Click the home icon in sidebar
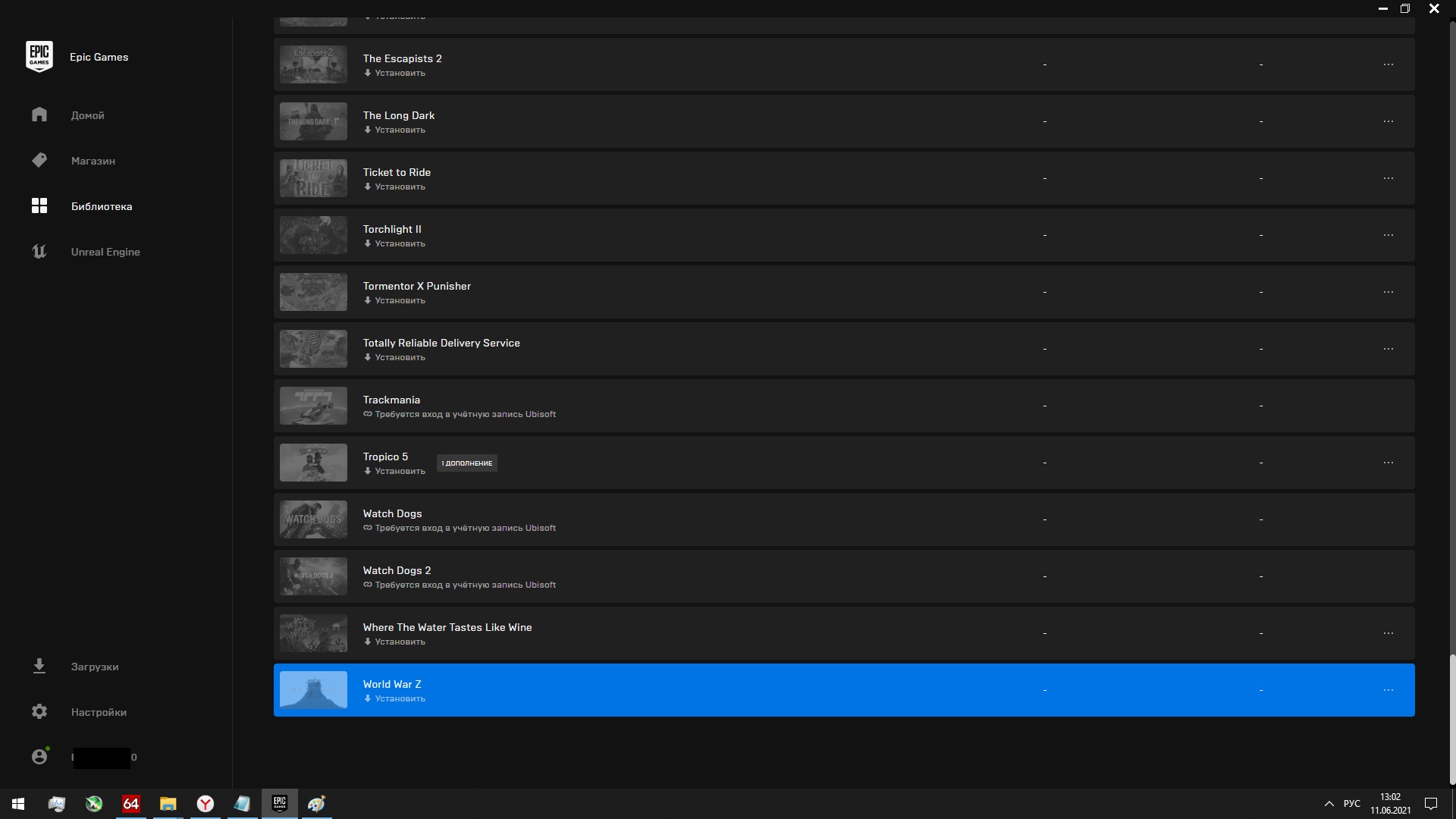Image resolution: width=1456 pixels, height=819 pixels. click(39, 115)
